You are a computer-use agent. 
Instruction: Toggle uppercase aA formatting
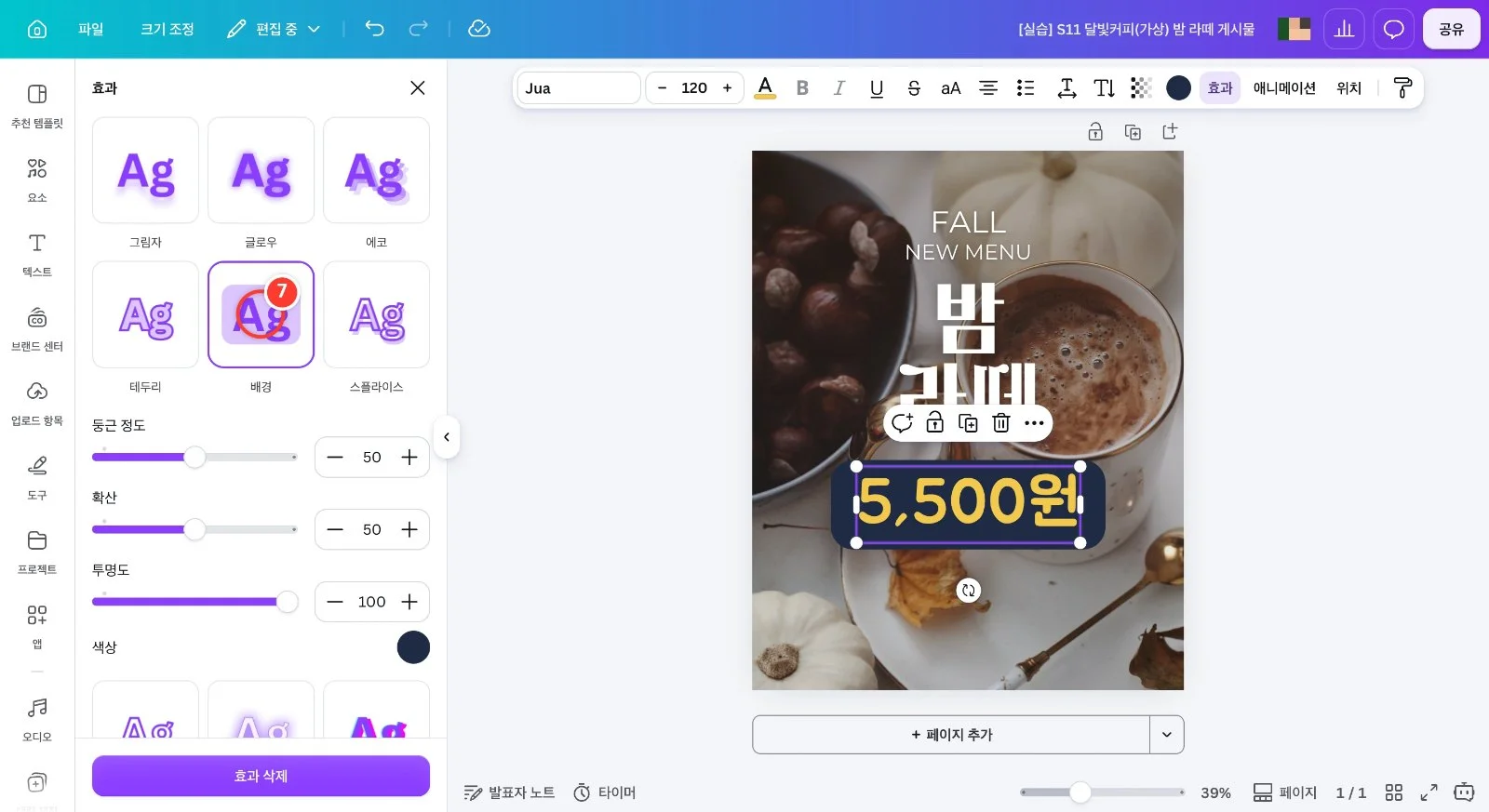[x=951, y=88]
